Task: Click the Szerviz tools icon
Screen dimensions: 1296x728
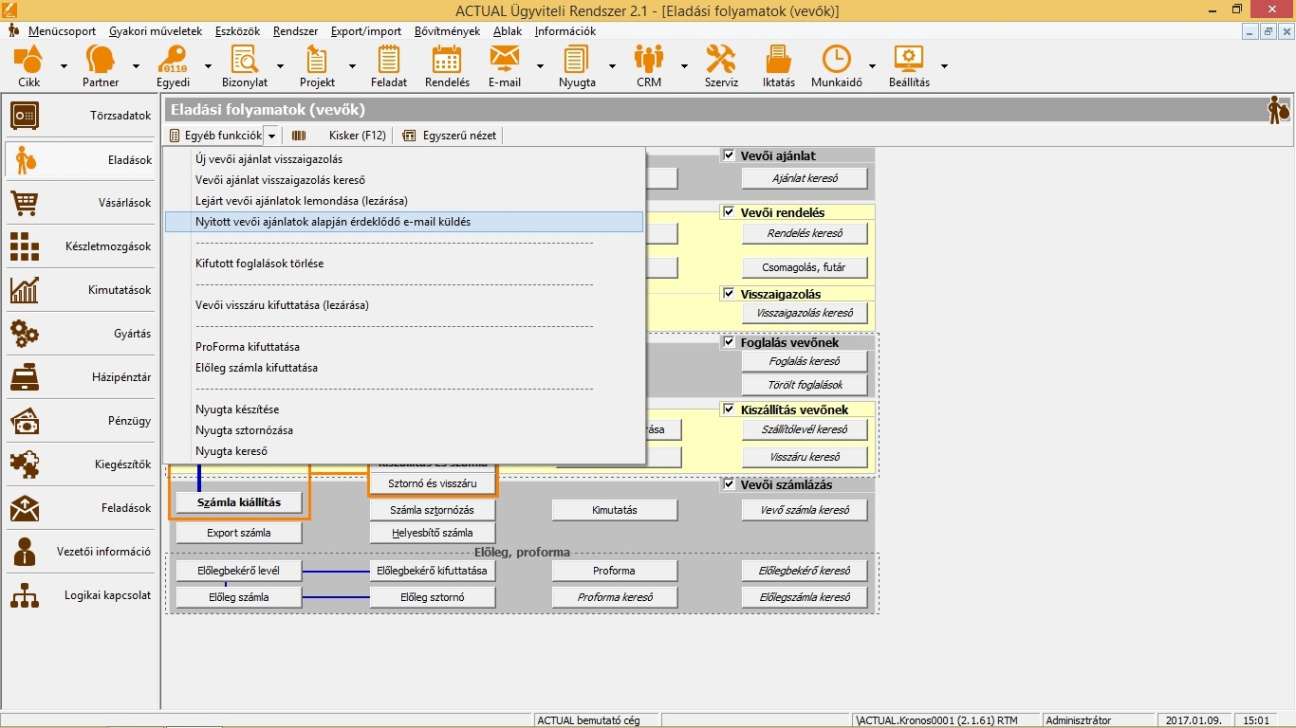Action: tap(720, 61)
